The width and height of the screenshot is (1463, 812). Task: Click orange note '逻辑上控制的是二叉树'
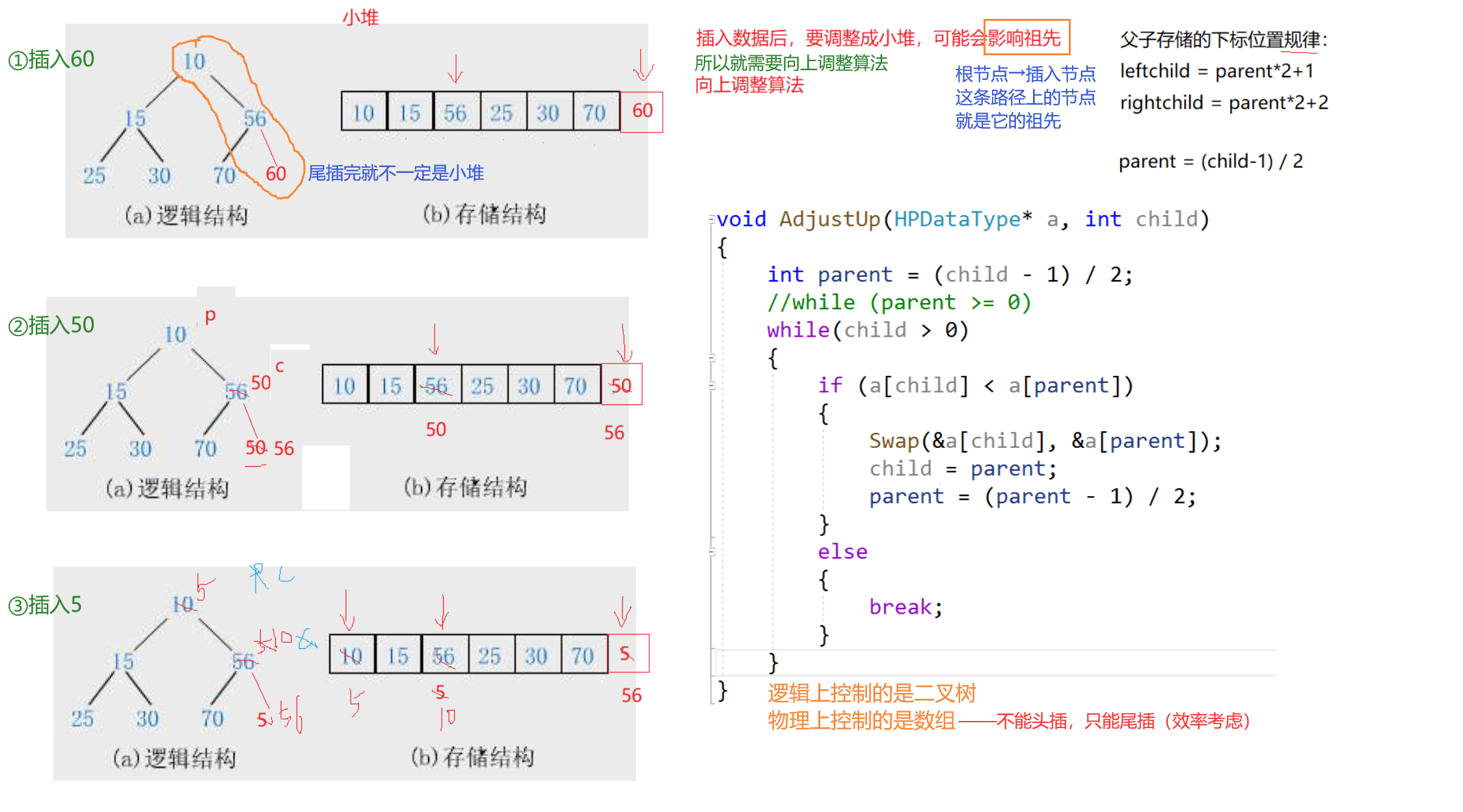point(872,694)
